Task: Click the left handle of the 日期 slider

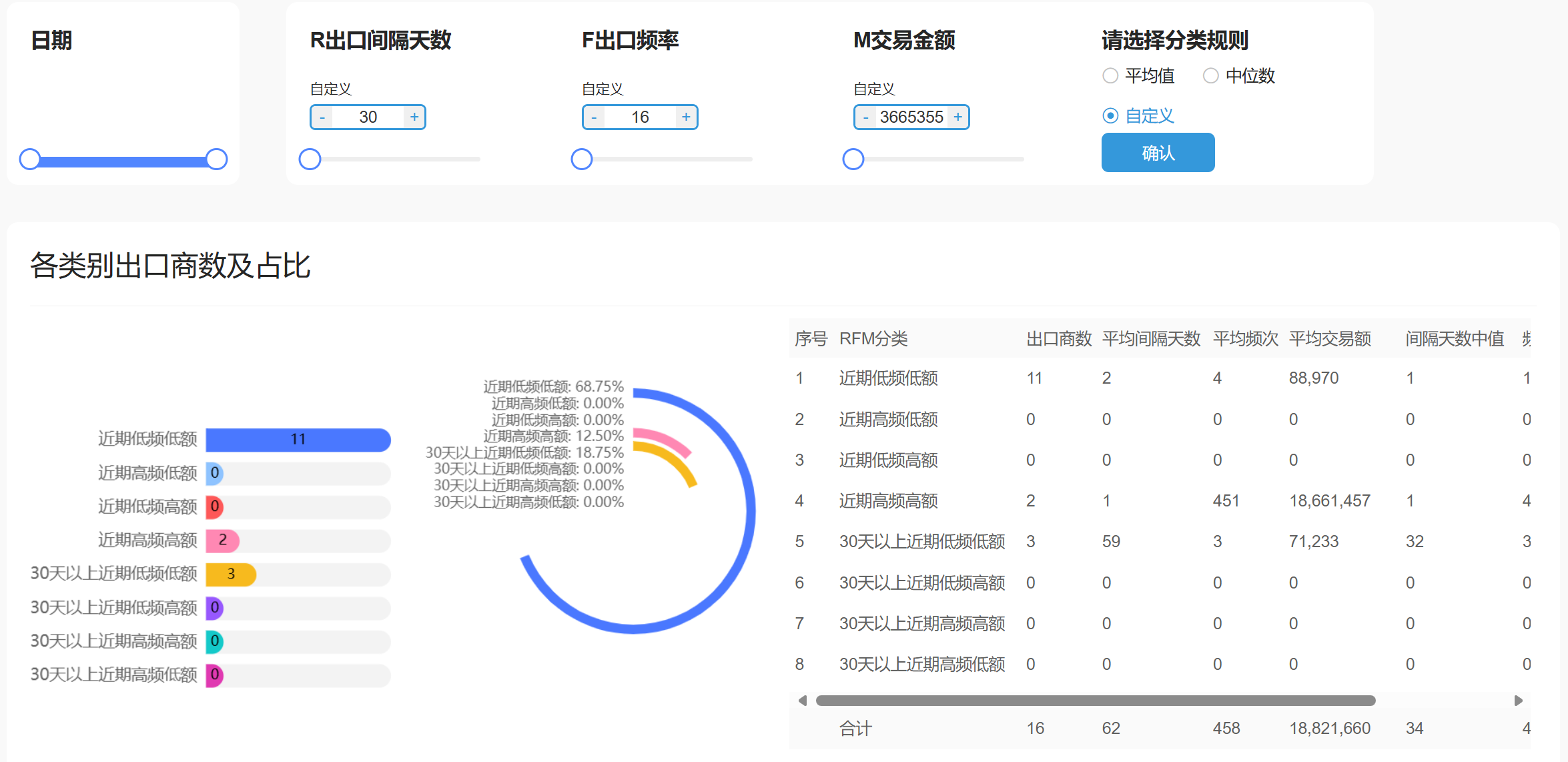Action: pos(30,159)
